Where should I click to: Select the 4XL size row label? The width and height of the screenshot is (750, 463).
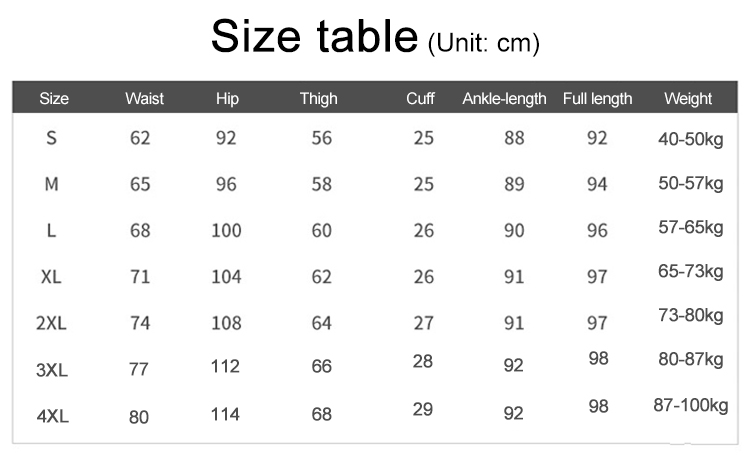pos(53,416)
